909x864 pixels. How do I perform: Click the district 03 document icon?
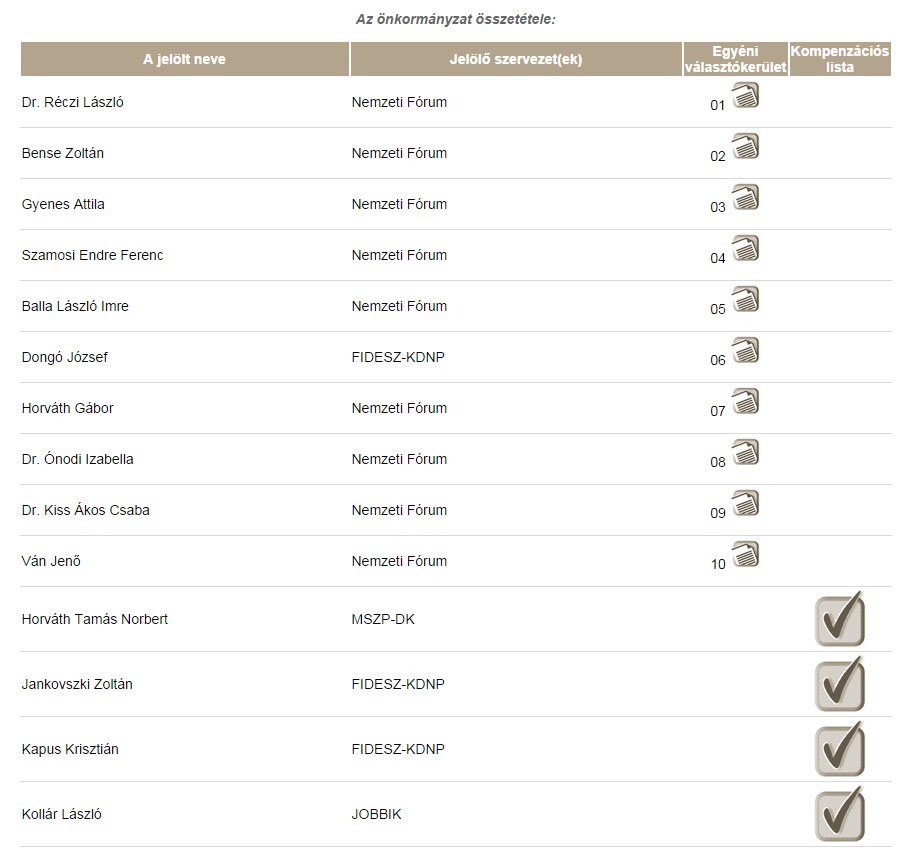click(746, 198)
